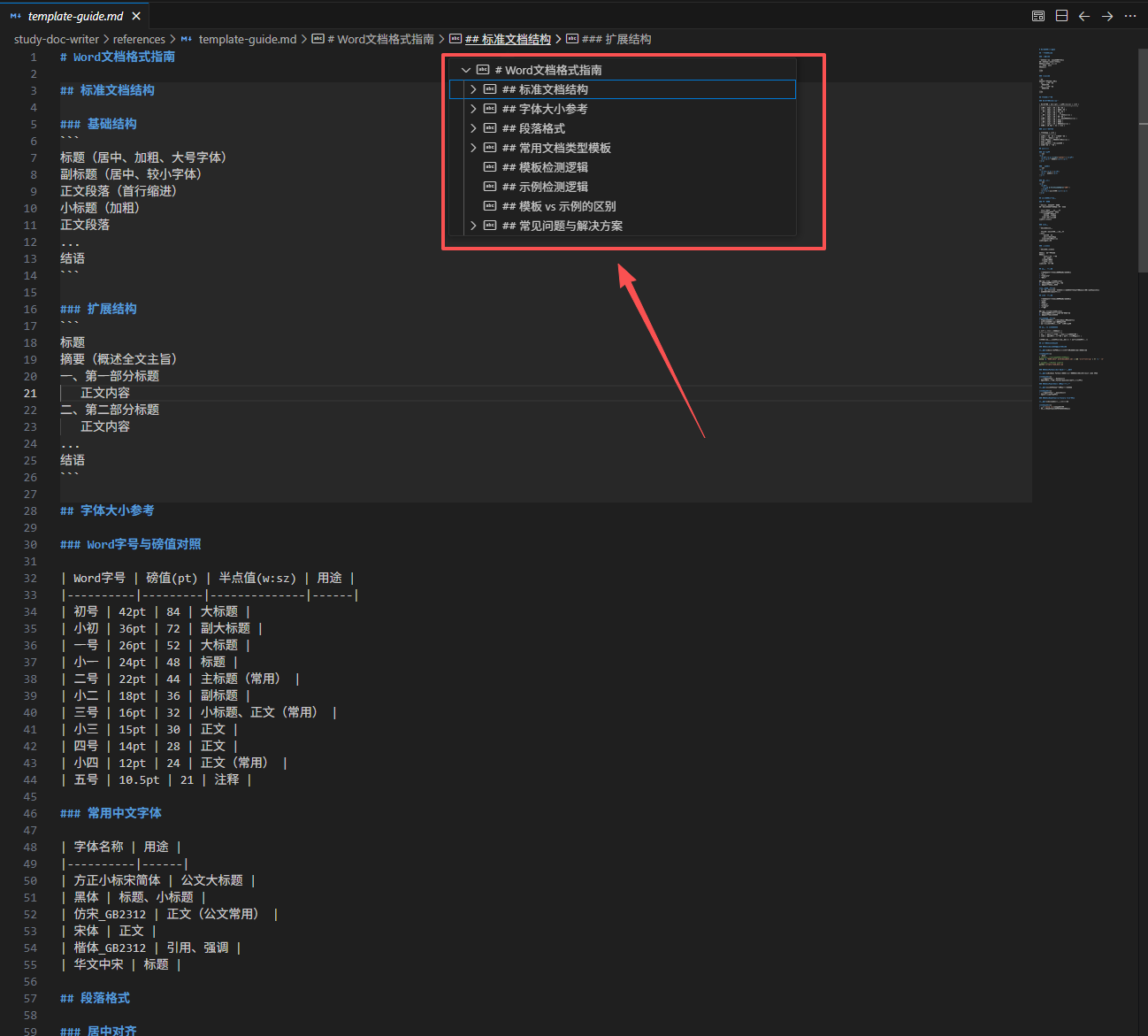Click the '华文中宋' table cell

[x=99, y=964]
